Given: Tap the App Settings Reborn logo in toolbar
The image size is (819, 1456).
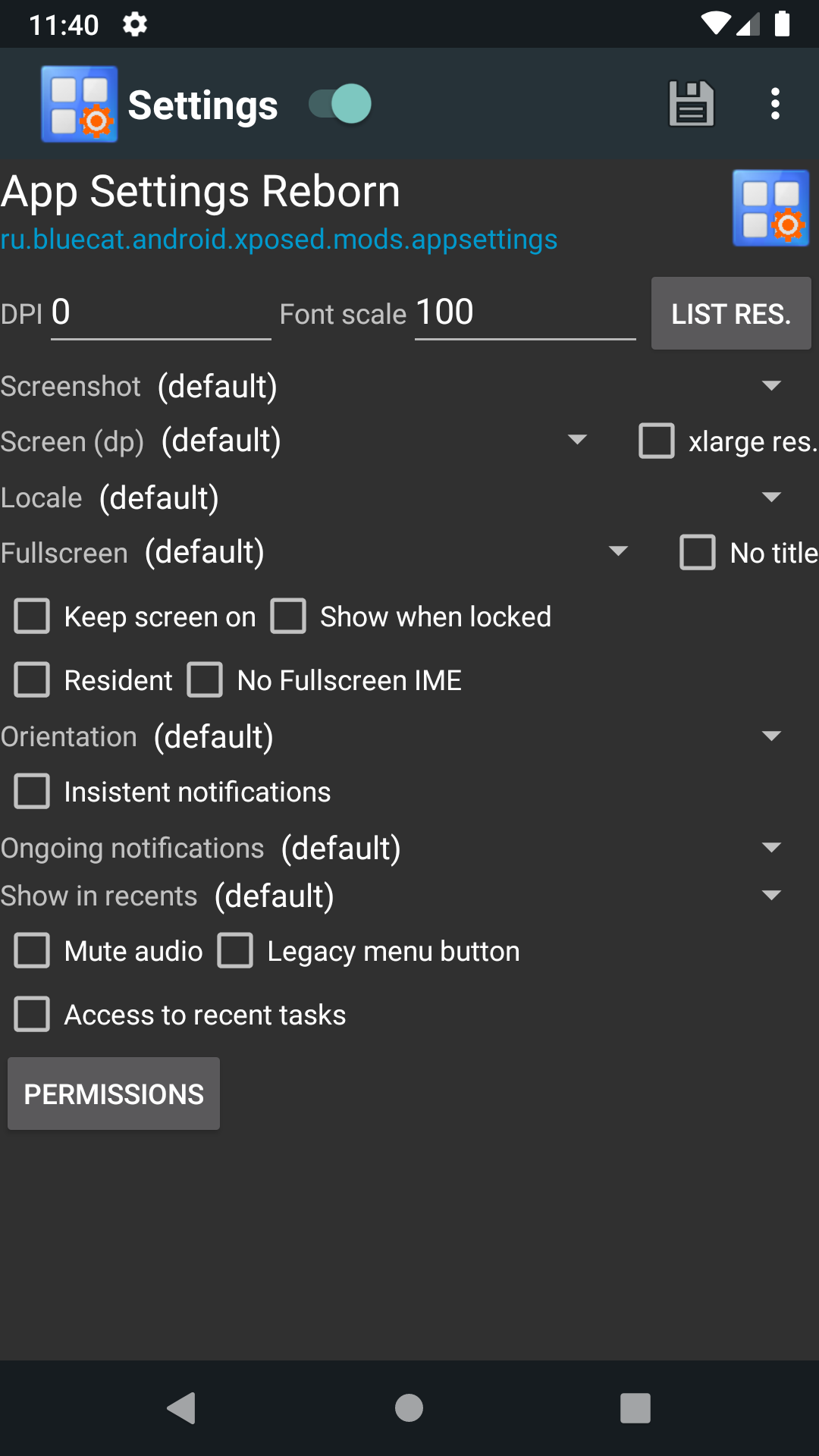Looking at the screenshot, I should tap(79, 104).
